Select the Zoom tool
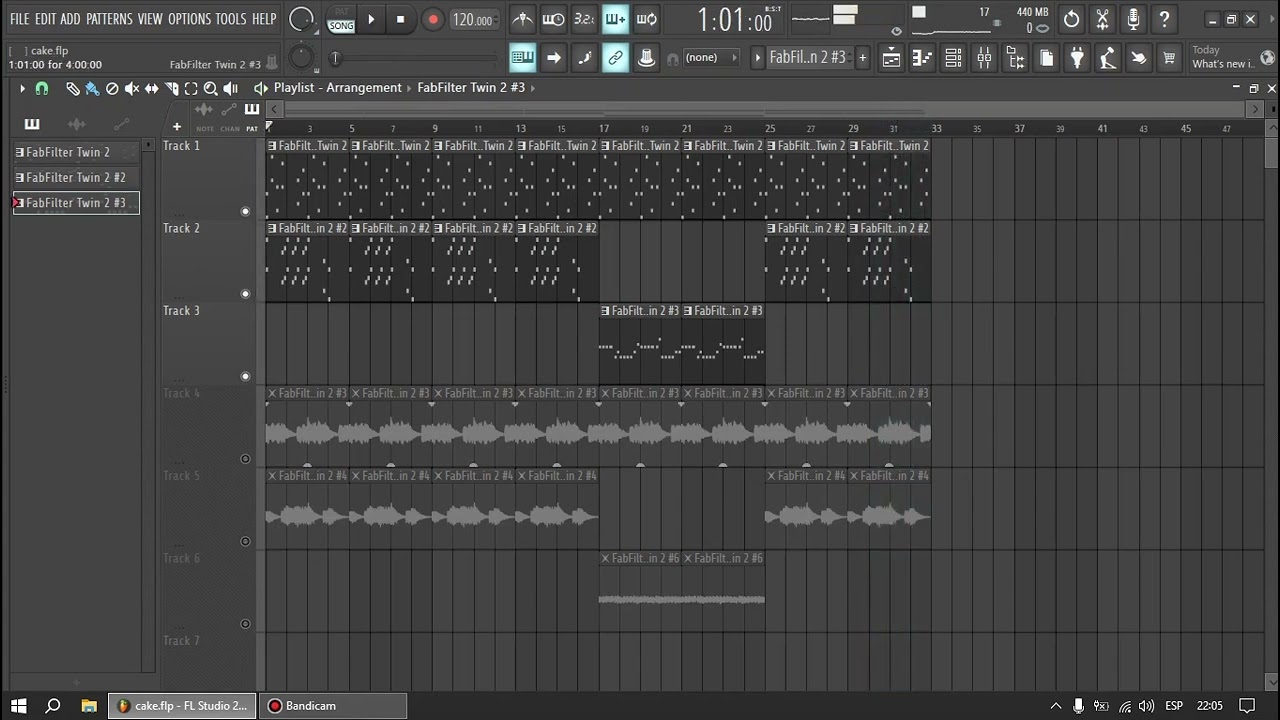This screenshot has height=720, width=1280. (211, 88)
